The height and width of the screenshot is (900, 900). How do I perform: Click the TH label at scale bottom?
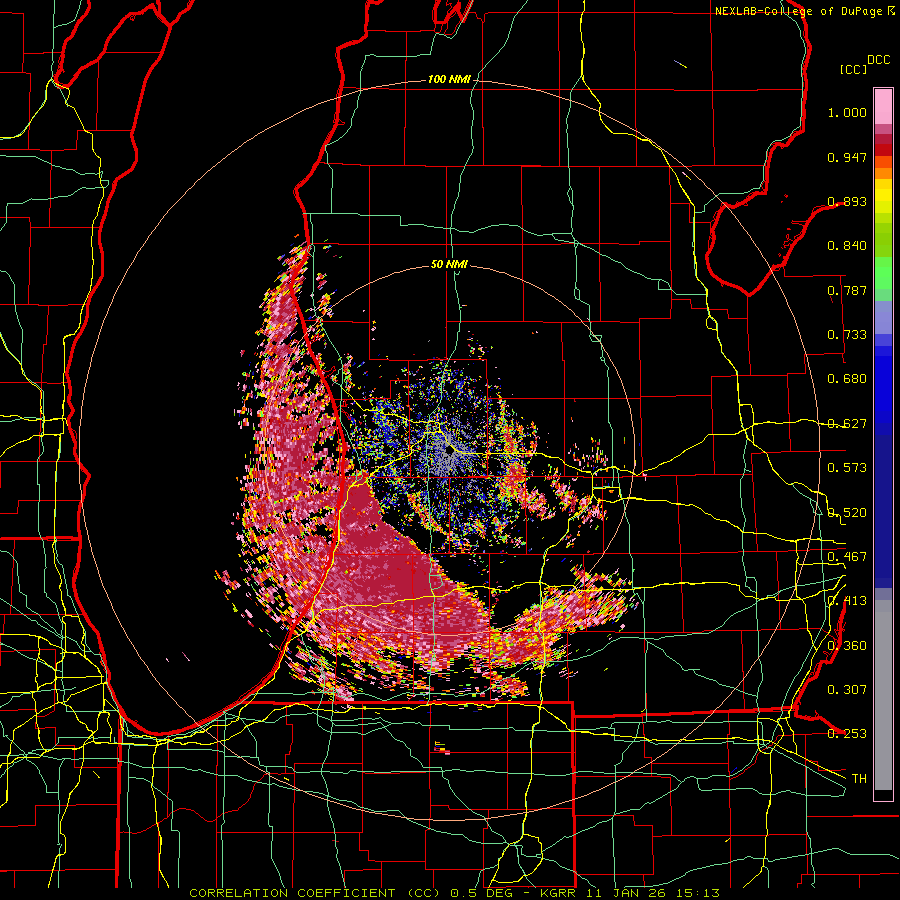click(x=859, y=779)
